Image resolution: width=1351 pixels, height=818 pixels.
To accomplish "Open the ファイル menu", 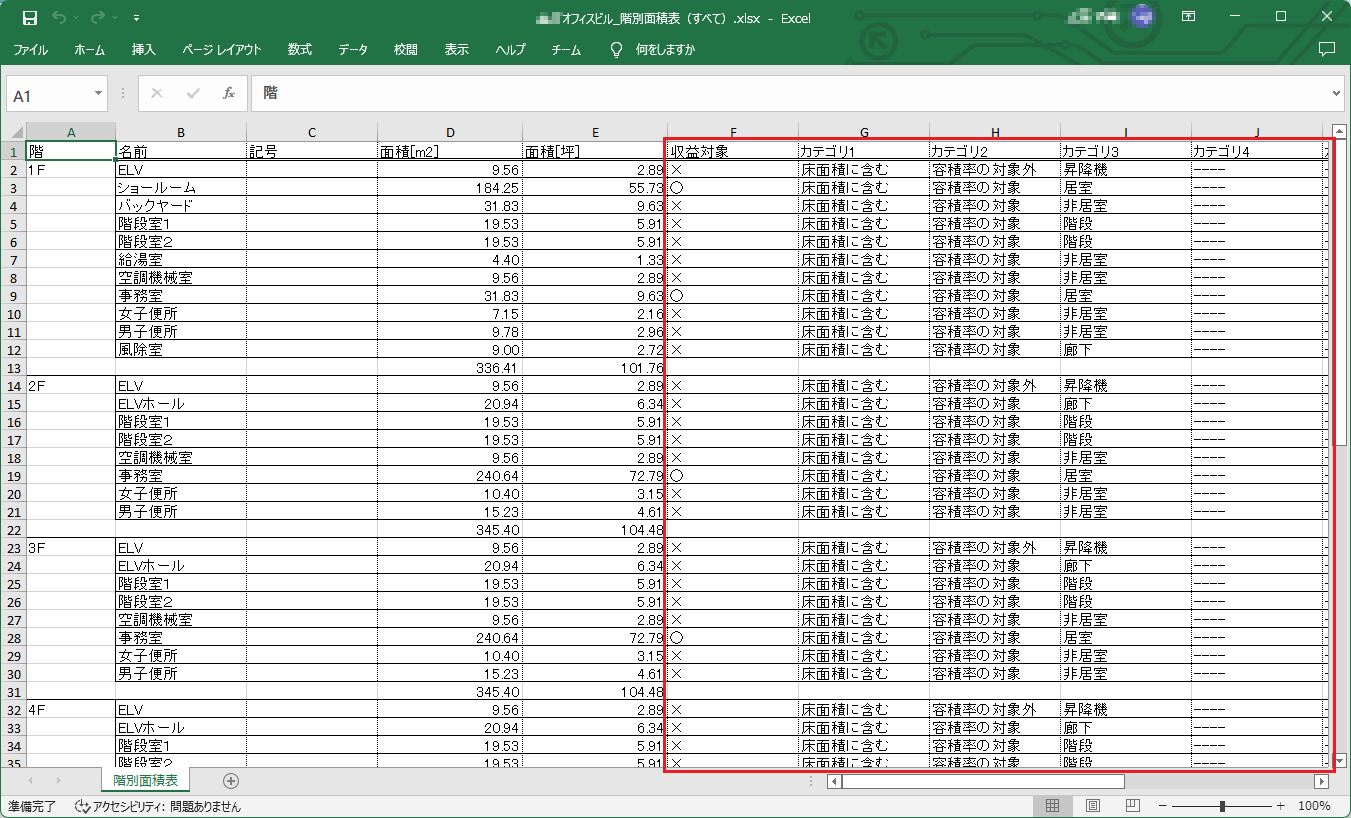I will [30, 49].
